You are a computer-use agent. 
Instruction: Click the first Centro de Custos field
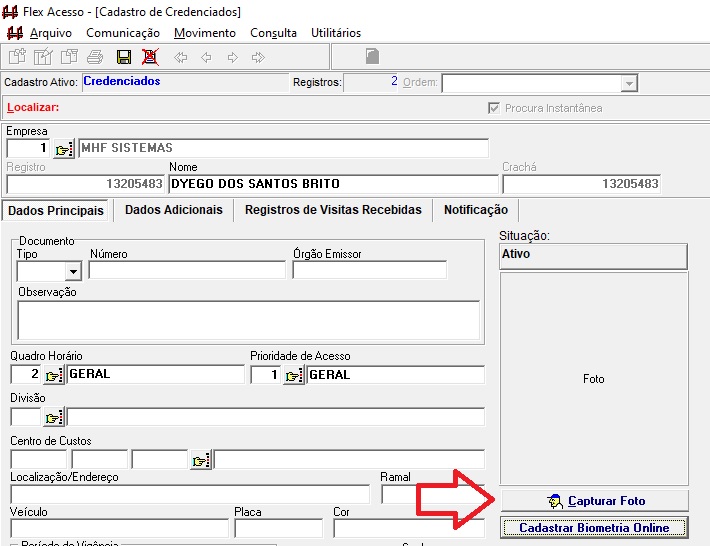[x=38, y=460]
